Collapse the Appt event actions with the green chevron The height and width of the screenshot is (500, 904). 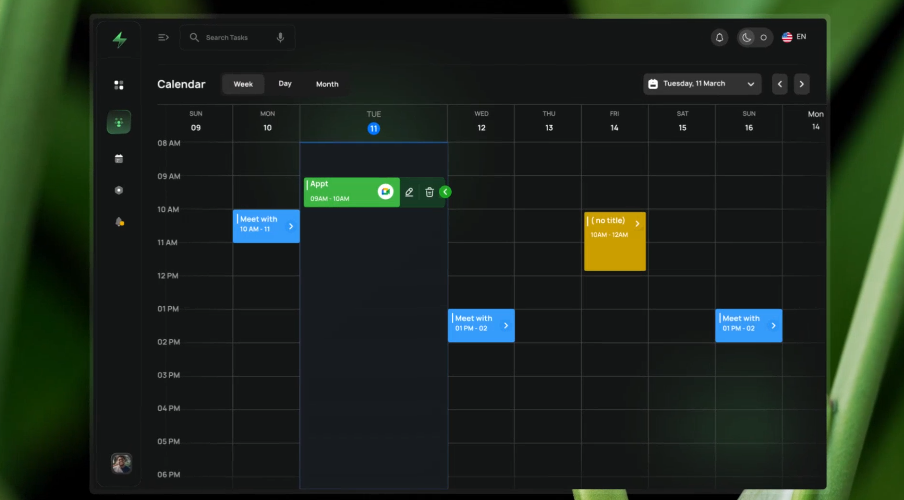[445, 192]
